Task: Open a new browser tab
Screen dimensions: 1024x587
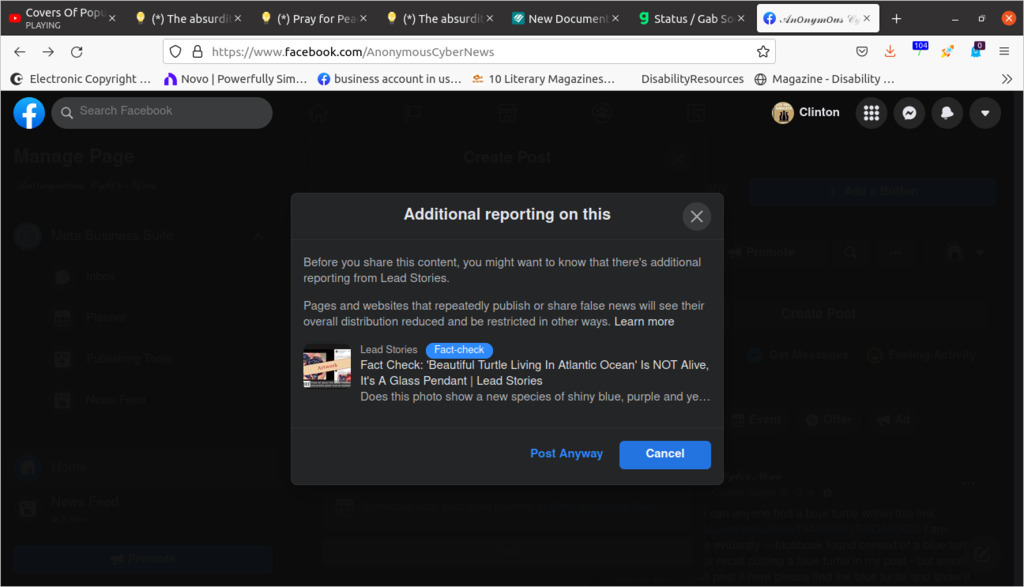Action: (896, 19)
